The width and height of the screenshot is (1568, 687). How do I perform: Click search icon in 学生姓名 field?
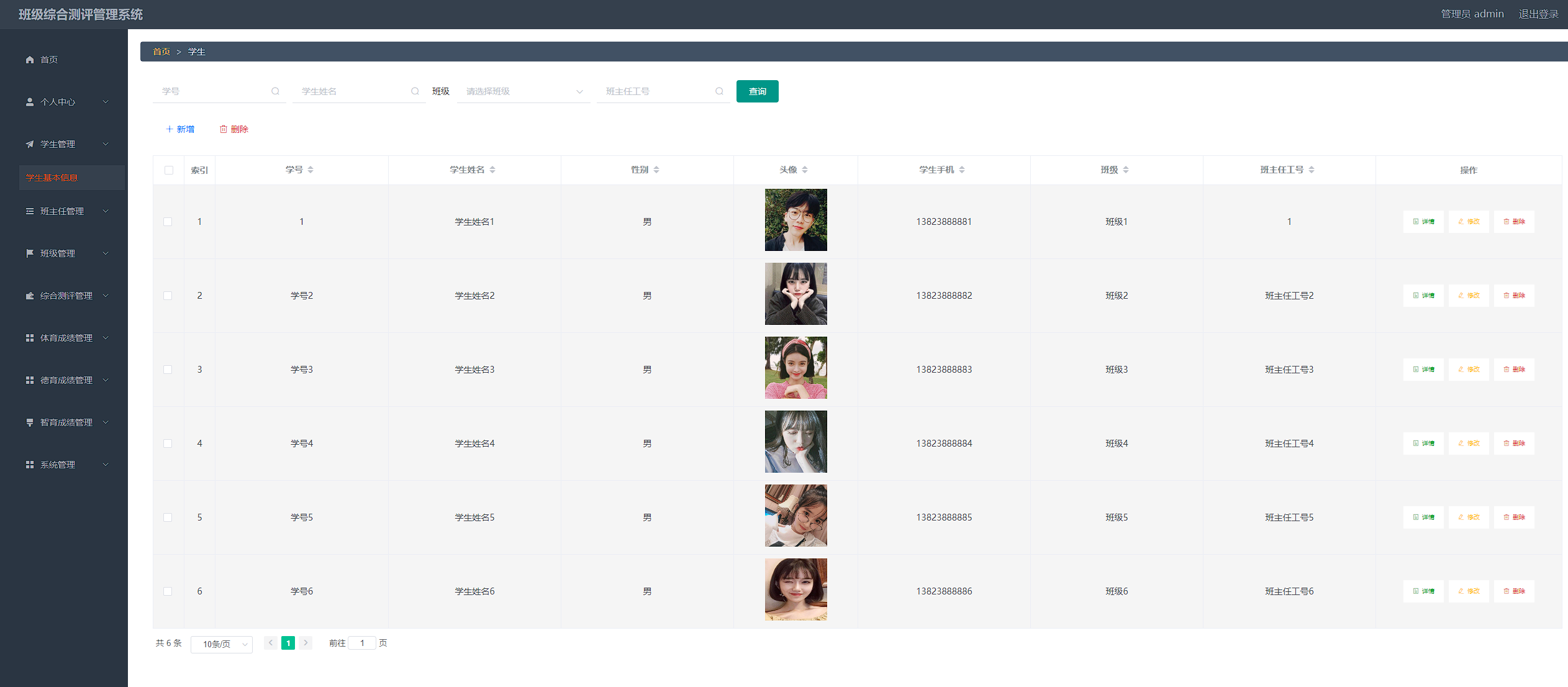(x=415, y=91)
